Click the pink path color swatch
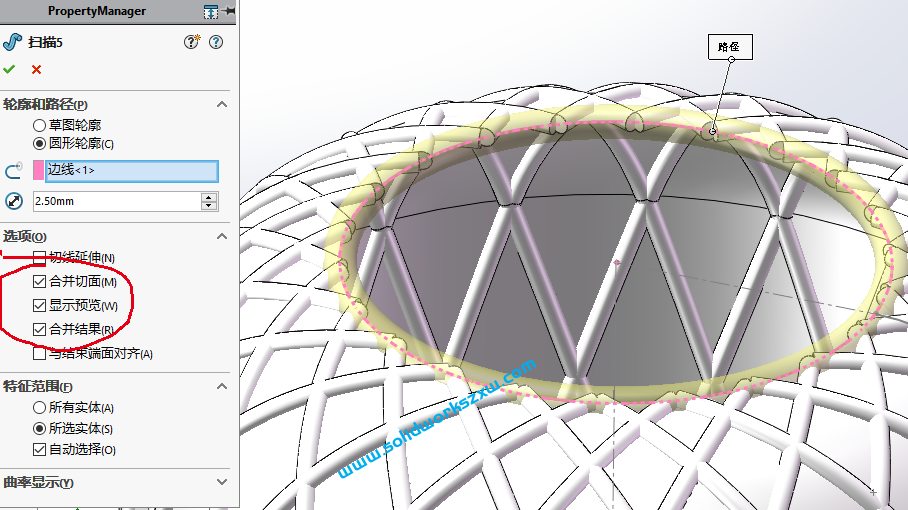The image size is (908, 510). coord(38,171)
